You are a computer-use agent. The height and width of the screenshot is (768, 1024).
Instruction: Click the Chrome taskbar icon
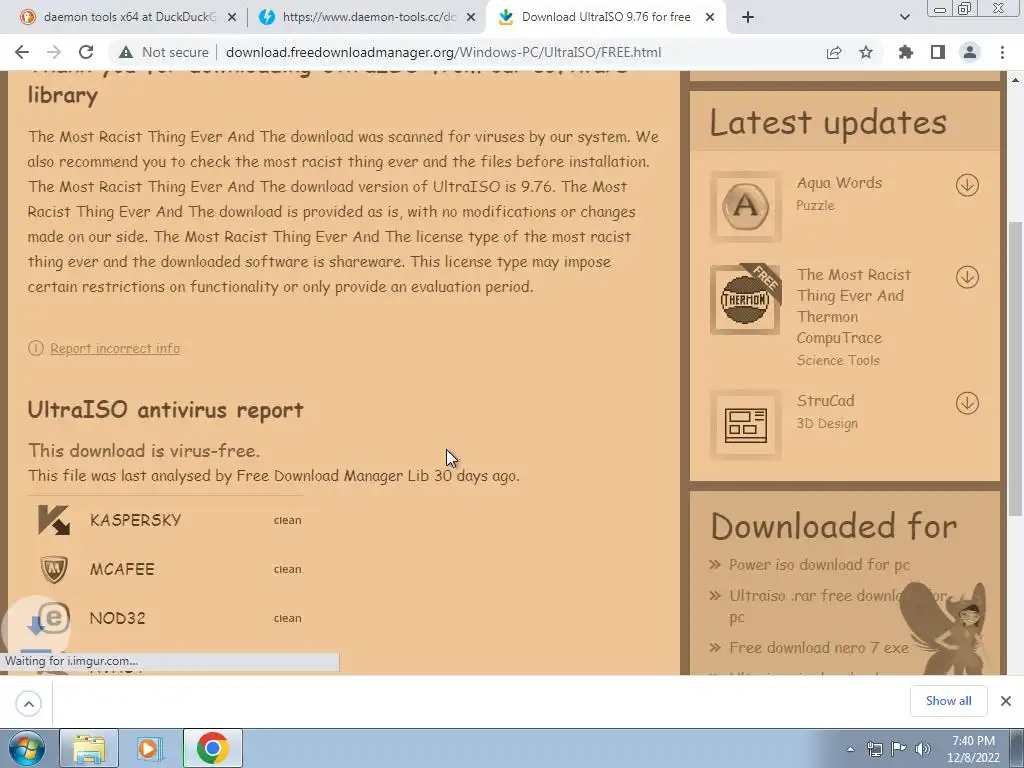click(x=212, y=748)
